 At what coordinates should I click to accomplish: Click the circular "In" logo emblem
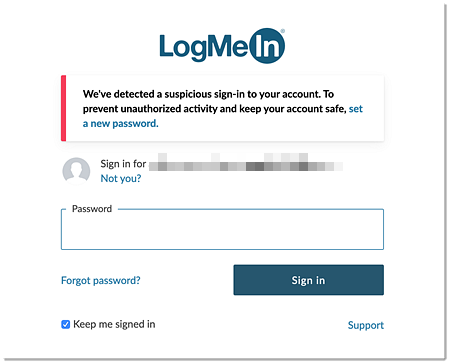tap(267, 46)
